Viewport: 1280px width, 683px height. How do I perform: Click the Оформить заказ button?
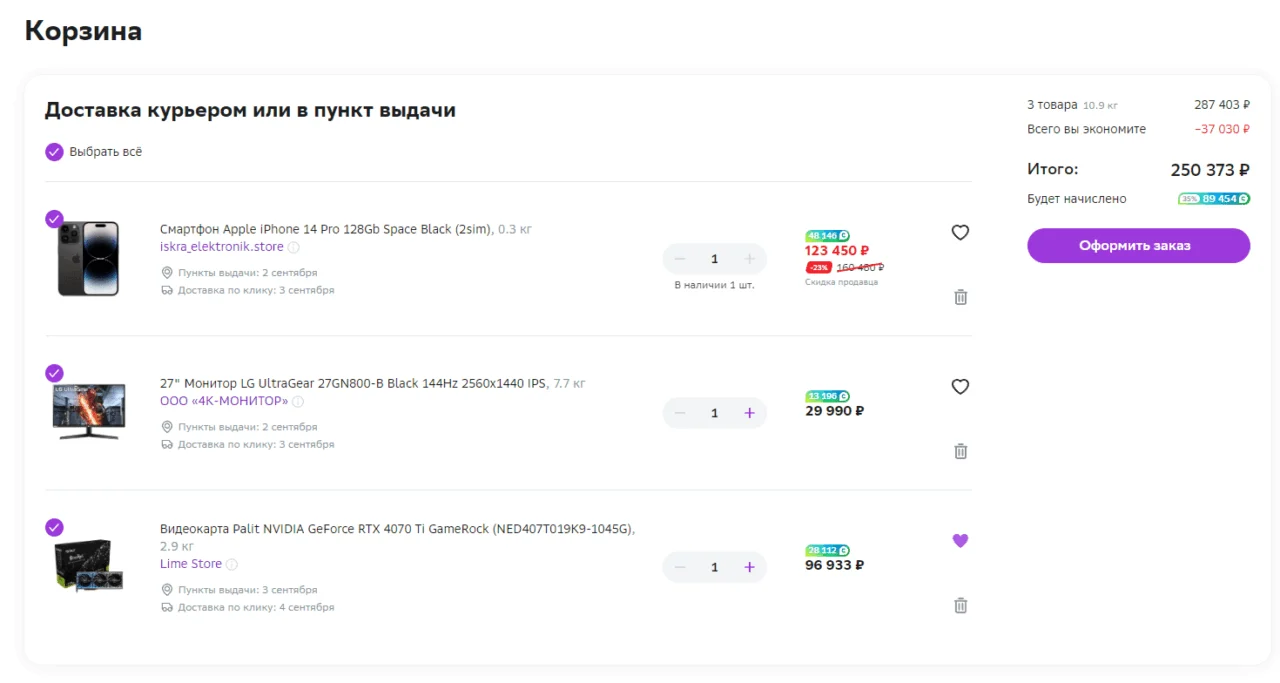[1138, 246]
